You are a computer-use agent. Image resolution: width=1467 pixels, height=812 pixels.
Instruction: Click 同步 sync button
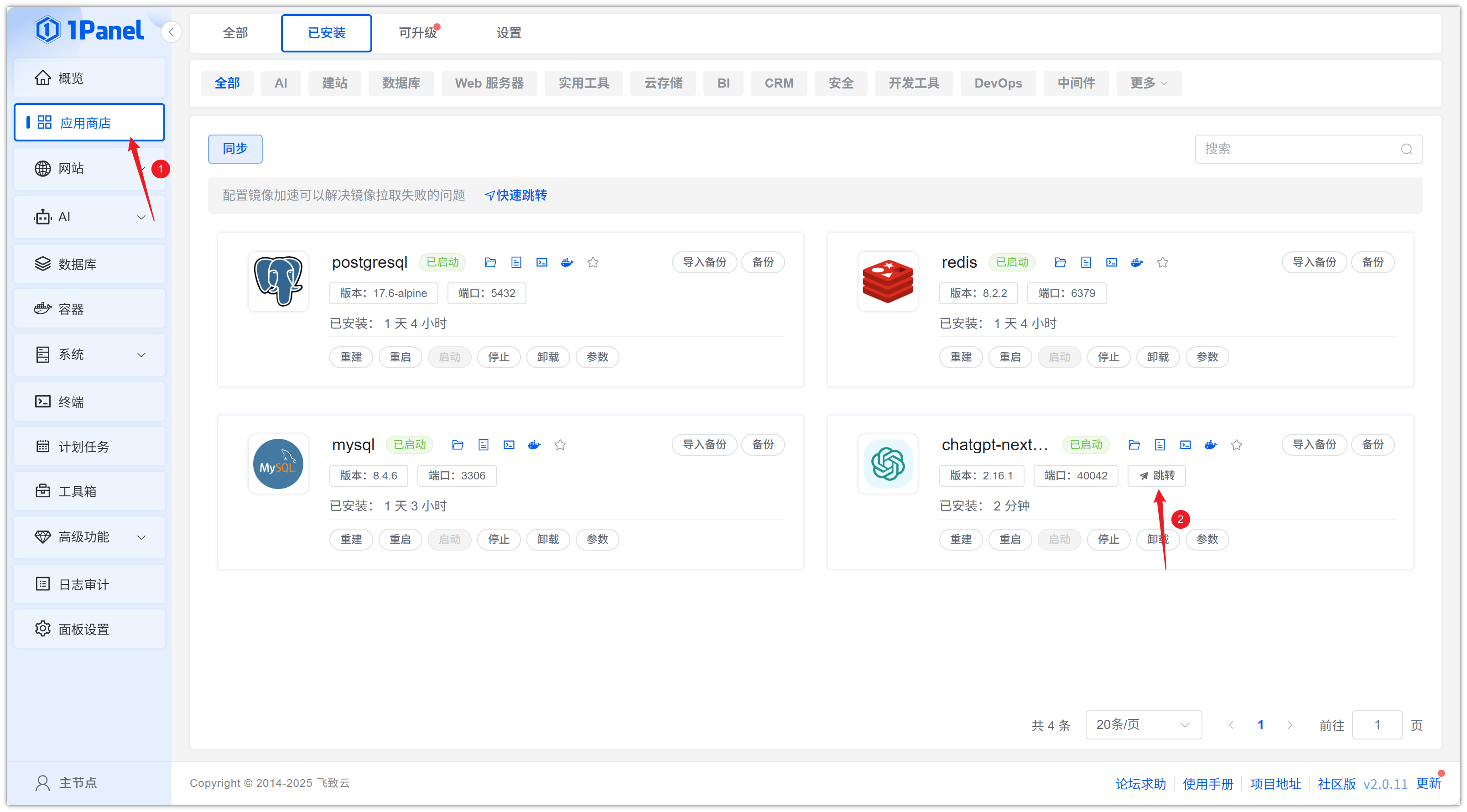pyautogui.click(x=234, y=149)
